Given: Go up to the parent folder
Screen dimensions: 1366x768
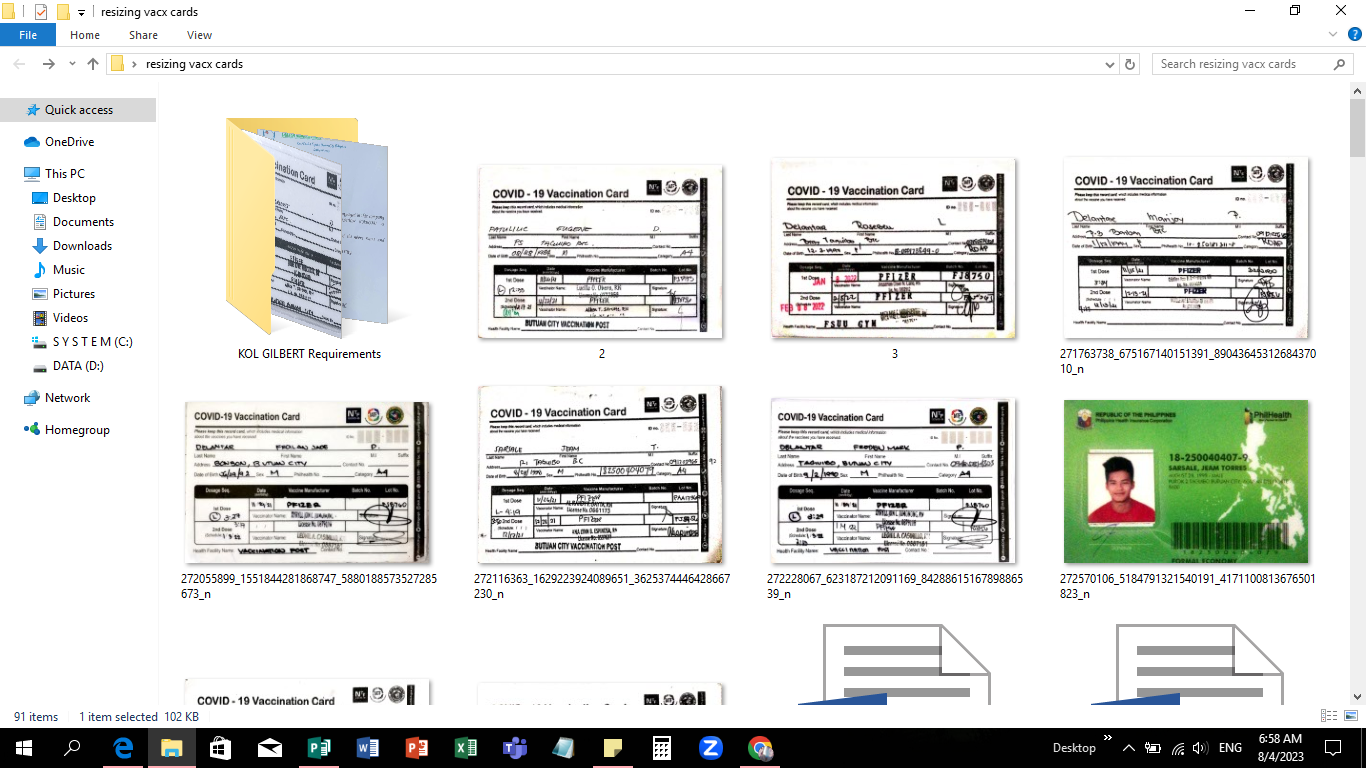Looking at the screenshot, I should click(x=92, y=63).
